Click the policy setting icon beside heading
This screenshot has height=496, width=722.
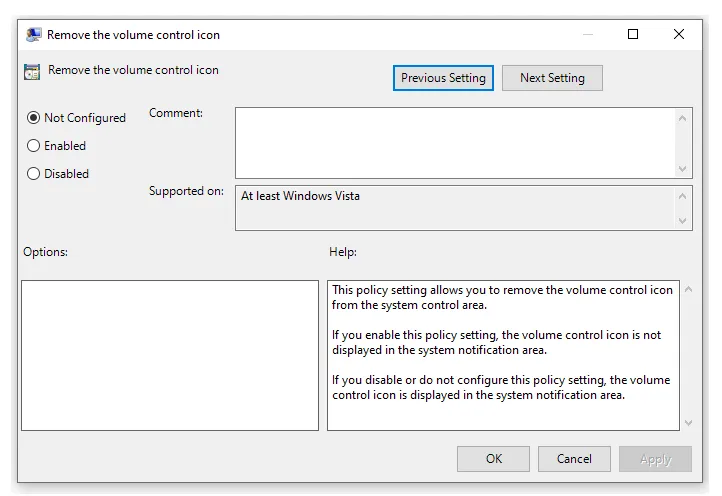[x=32, y=72]
